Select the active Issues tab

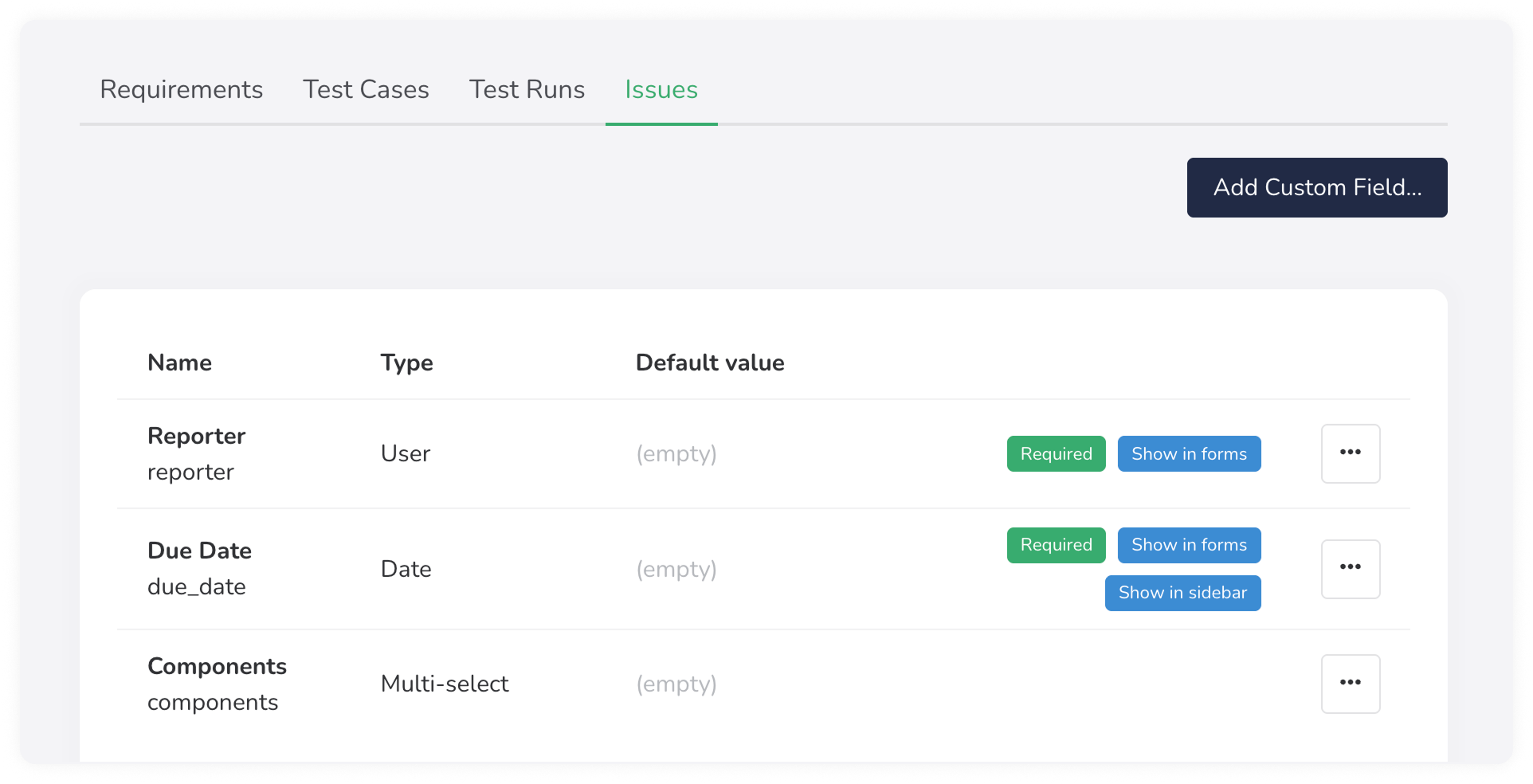click(661, 89)
